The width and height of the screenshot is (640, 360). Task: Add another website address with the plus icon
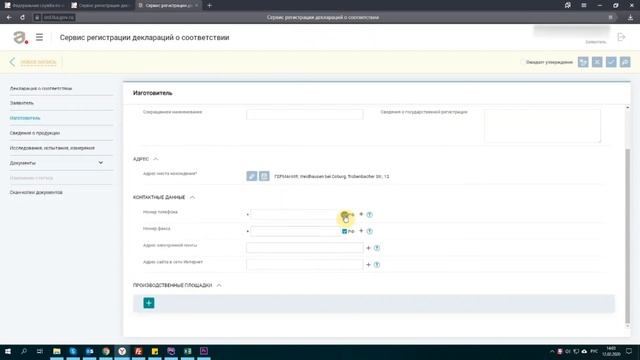click(x=368, y=264)
